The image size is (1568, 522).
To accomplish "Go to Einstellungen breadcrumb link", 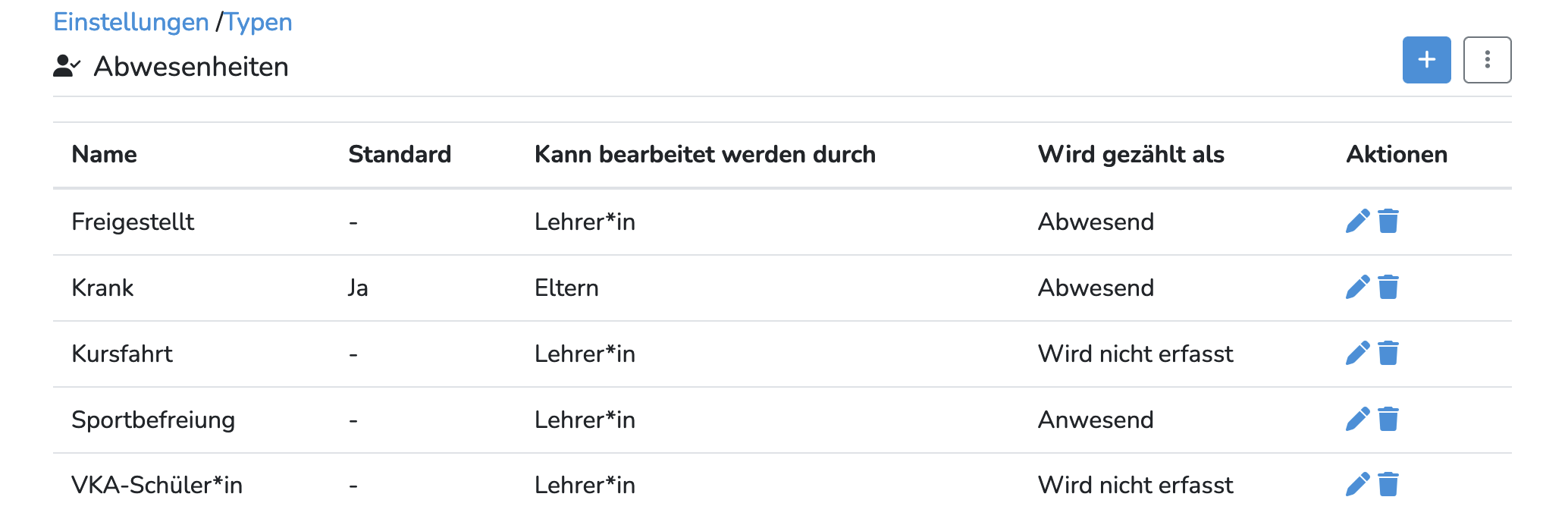I will point(130,22).
